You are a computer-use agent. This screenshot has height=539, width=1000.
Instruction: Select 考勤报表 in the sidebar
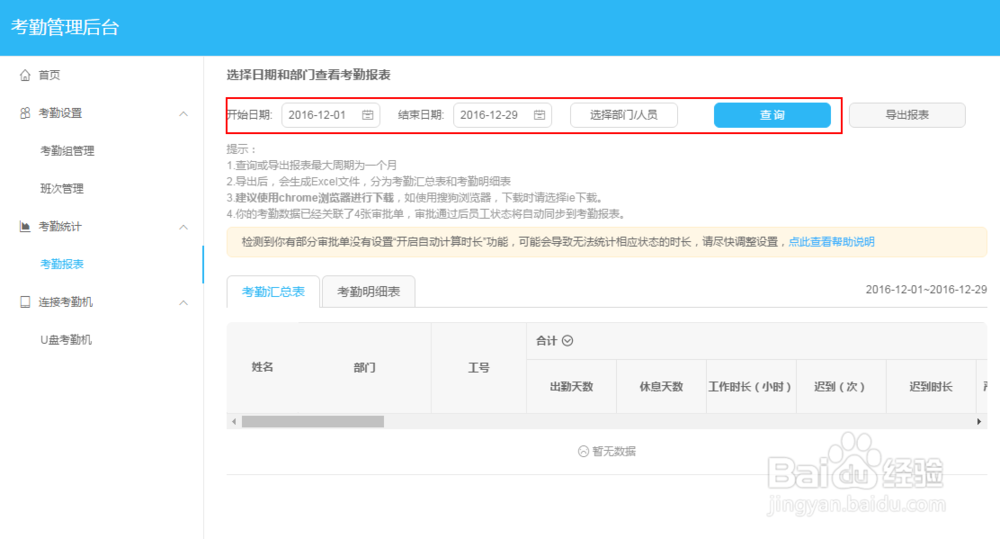coord(62,264)
